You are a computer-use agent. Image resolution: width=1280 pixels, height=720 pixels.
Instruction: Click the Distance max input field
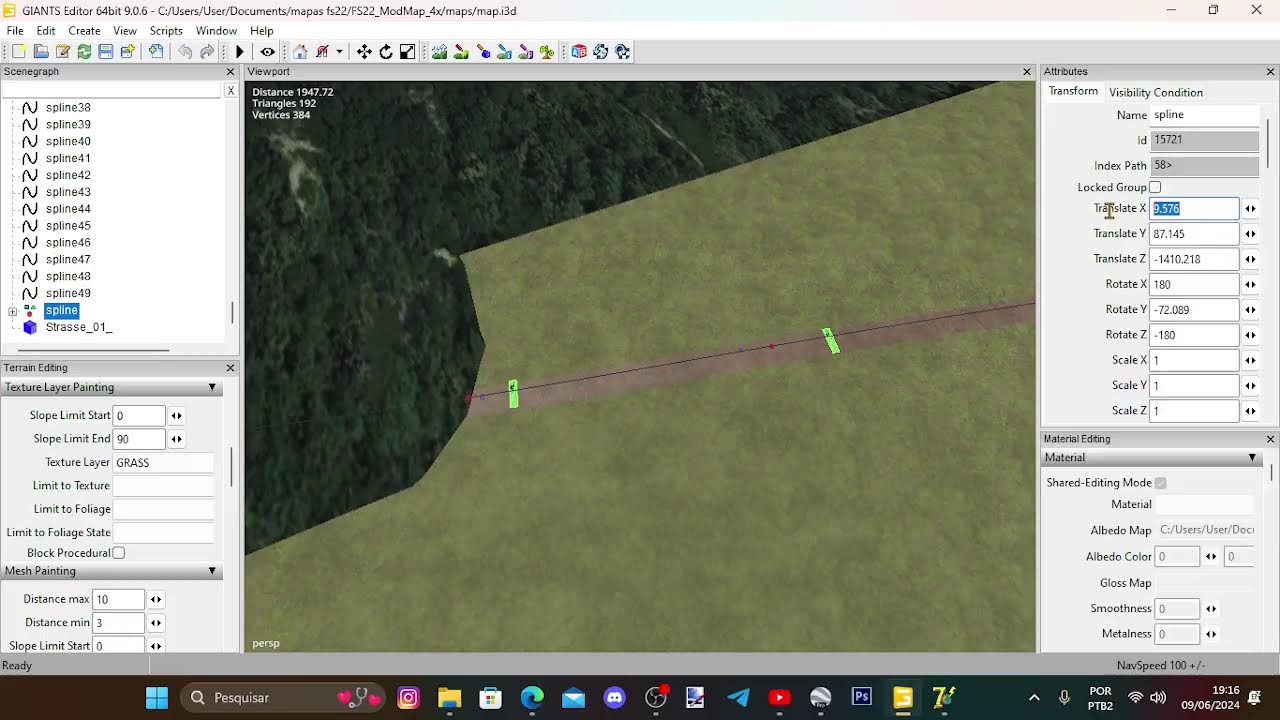click(x=118, y=600)
